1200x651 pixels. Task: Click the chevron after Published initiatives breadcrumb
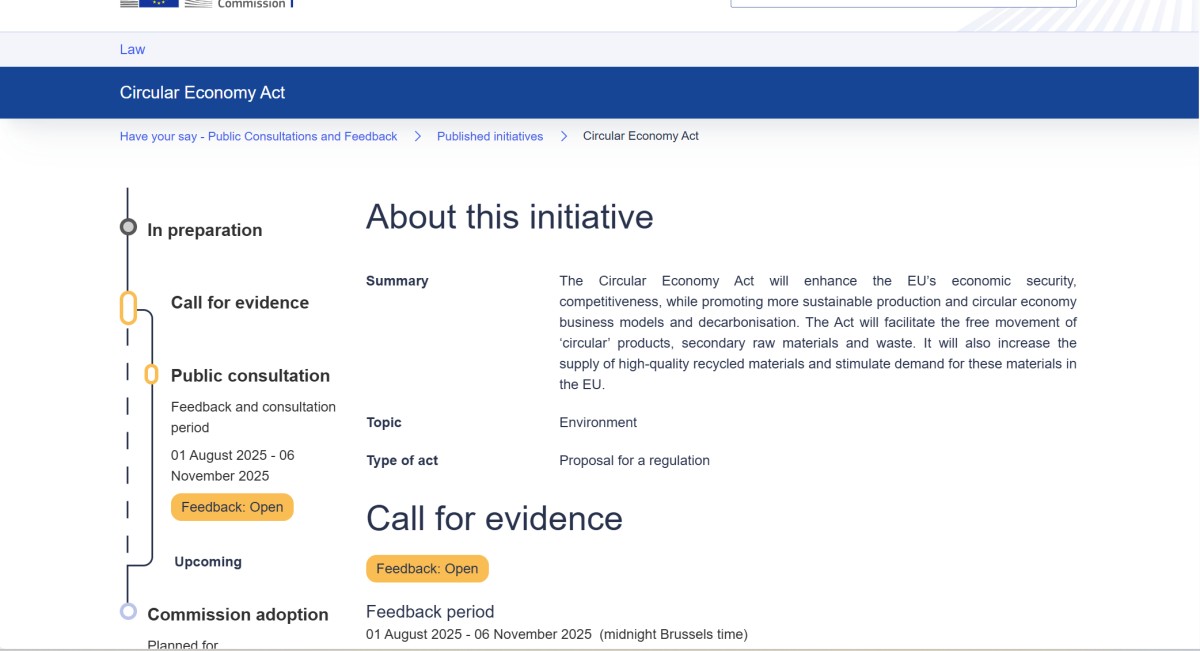coord(564,136)
